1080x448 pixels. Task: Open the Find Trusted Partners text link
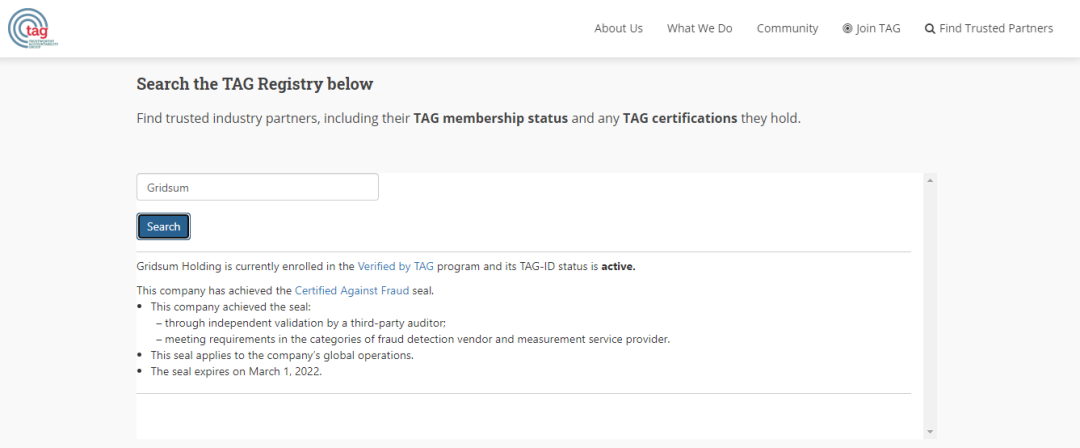coord(996,29)
